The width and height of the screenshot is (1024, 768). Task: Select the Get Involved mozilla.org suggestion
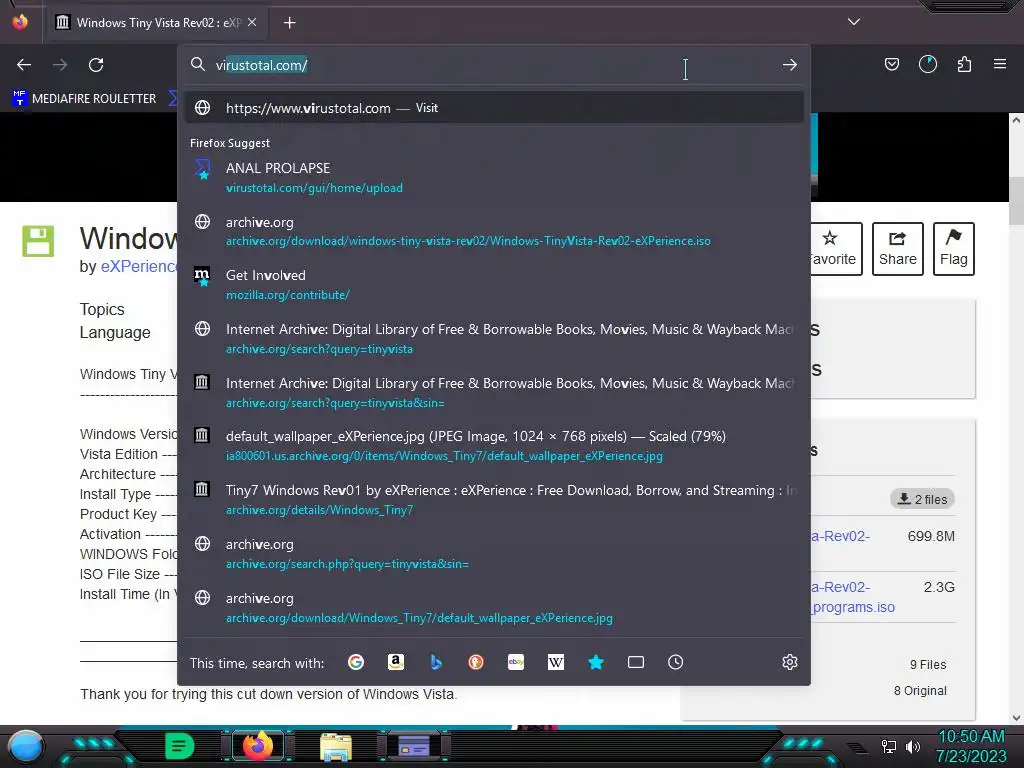[494, 285]
